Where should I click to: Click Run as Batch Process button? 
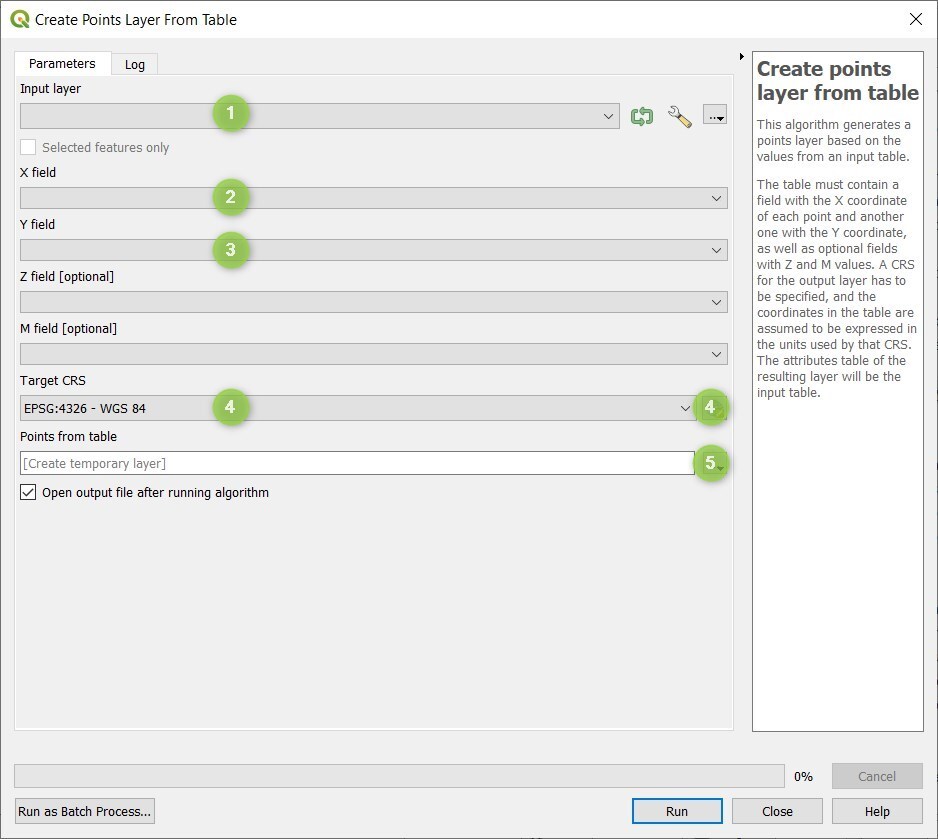click(84, 811)
